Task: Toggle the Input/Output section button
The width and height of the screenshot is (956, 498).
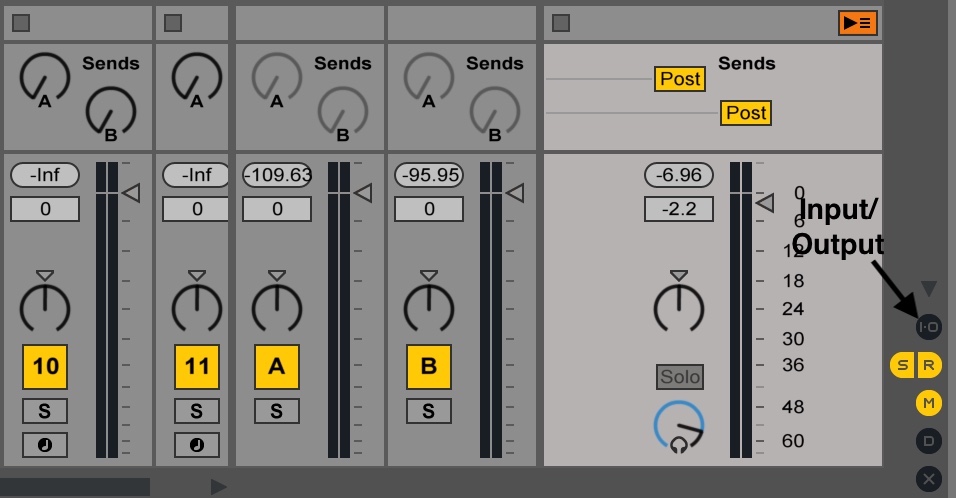Action: click(x=929, y=327)
